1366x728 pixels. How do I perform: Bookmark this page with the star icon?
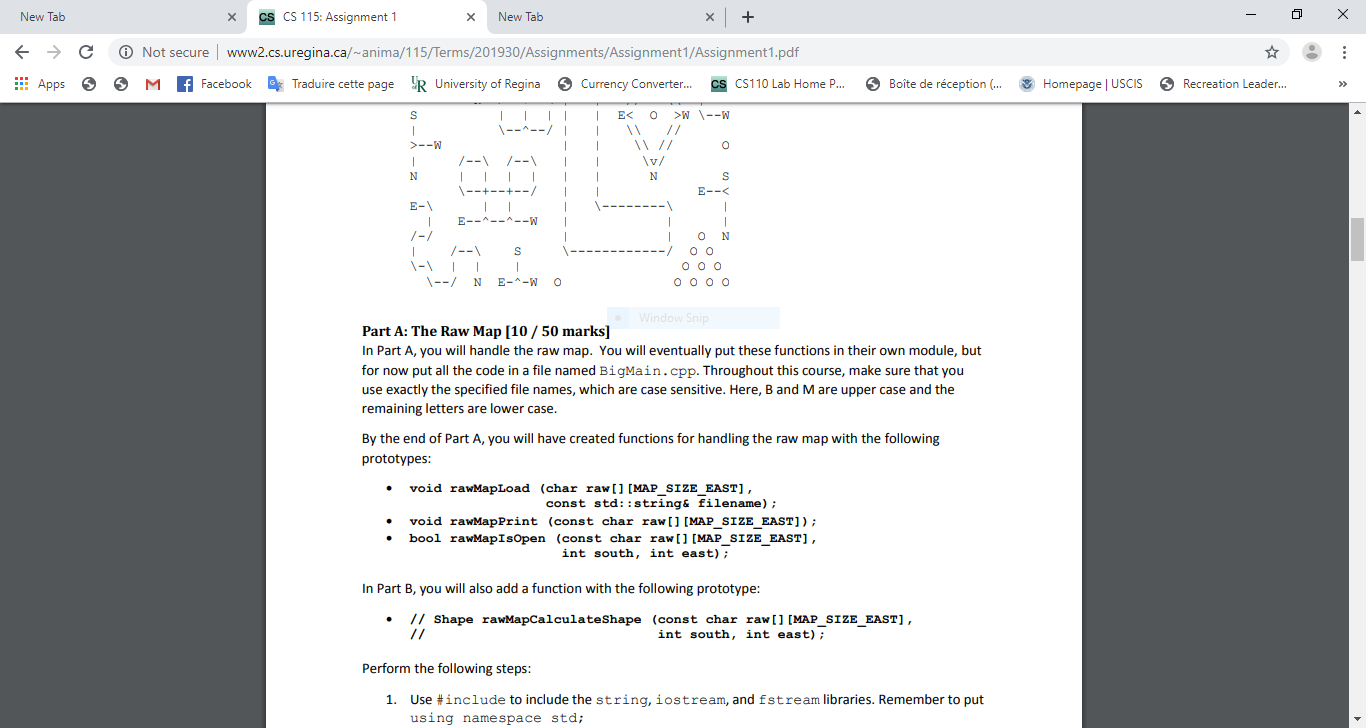[x=1272, y=51]
